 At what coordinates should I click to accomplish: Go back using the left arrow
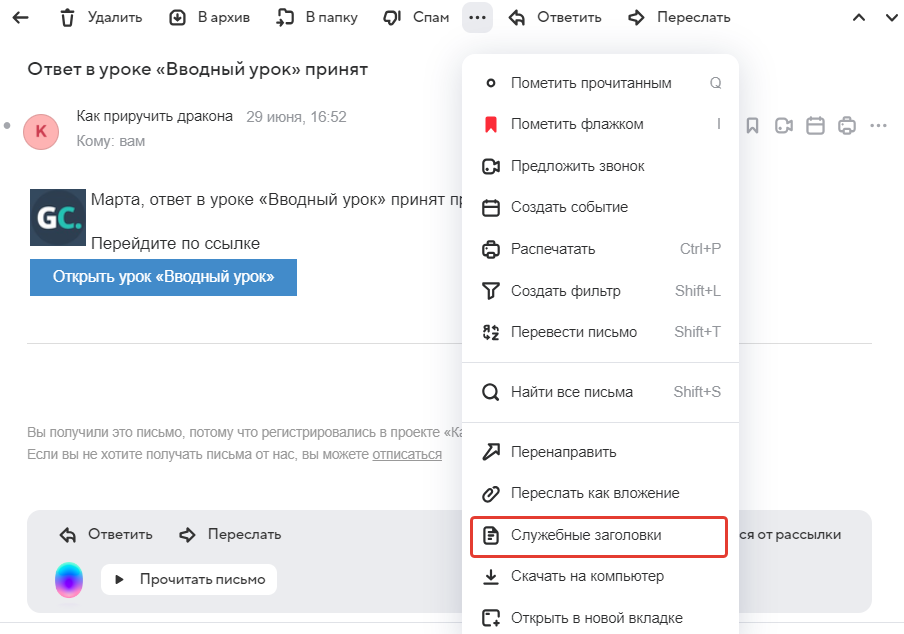click(x=21, y=18)
